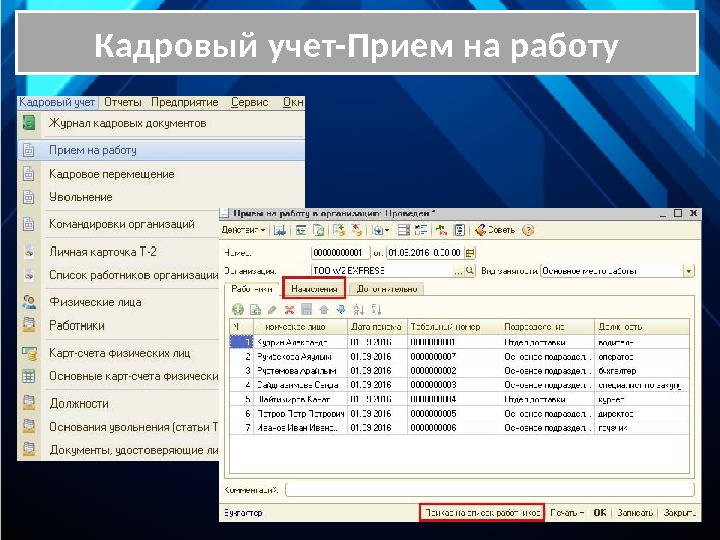
Task: Click the sort ascending icon
Action: (x=359, y=309)
